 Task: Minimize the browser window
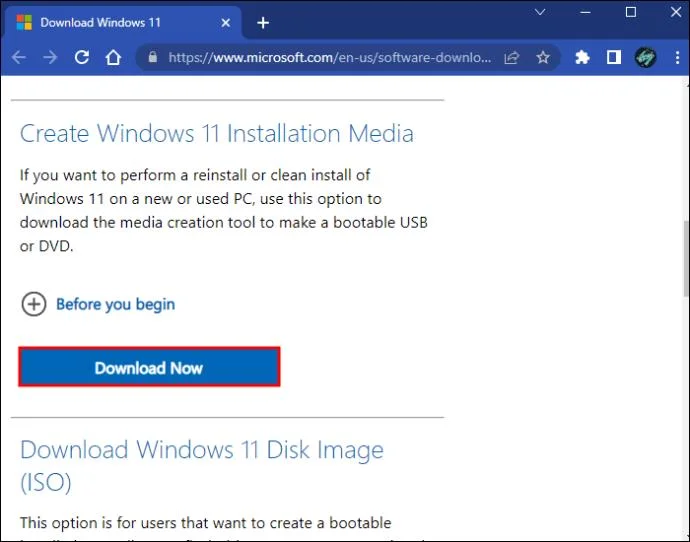585,12
